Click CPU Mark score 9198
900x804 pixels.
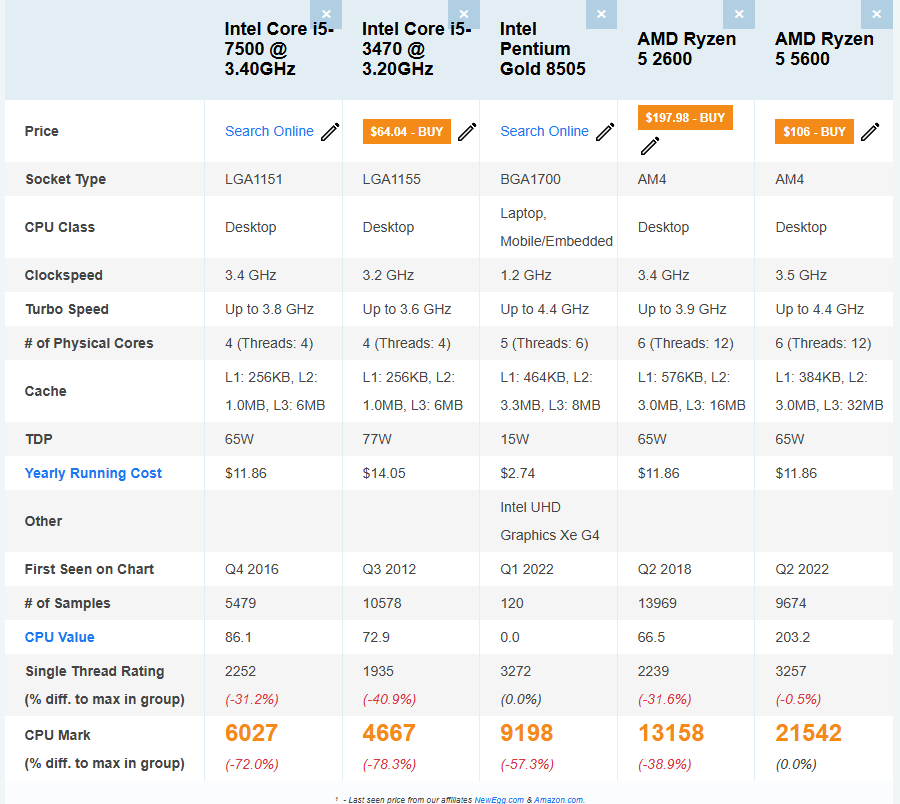526,733
